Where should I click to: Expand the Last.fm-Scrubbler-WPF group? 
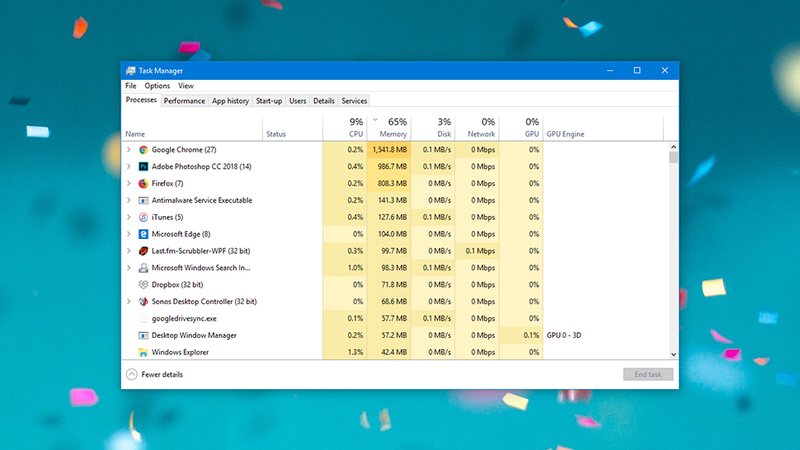(129, 251)
